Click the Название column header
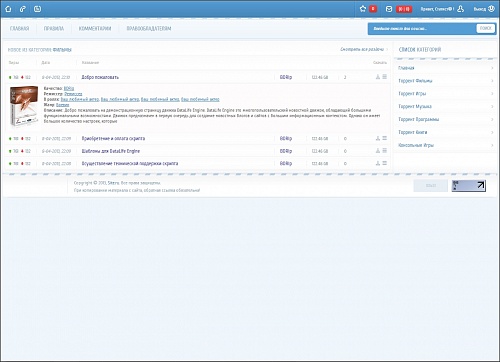The height and width of the screenshot is (362, 500). pos(90,62)
